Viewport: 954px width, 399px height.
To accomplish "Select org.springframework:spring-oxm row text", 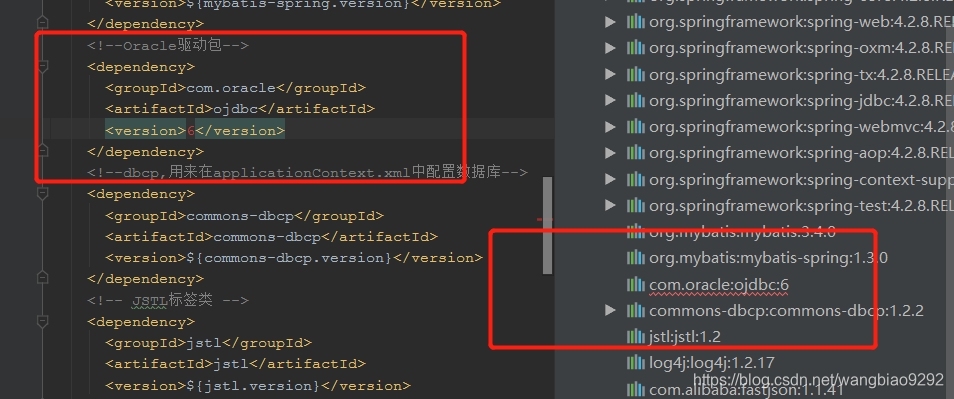I will 801,48.
